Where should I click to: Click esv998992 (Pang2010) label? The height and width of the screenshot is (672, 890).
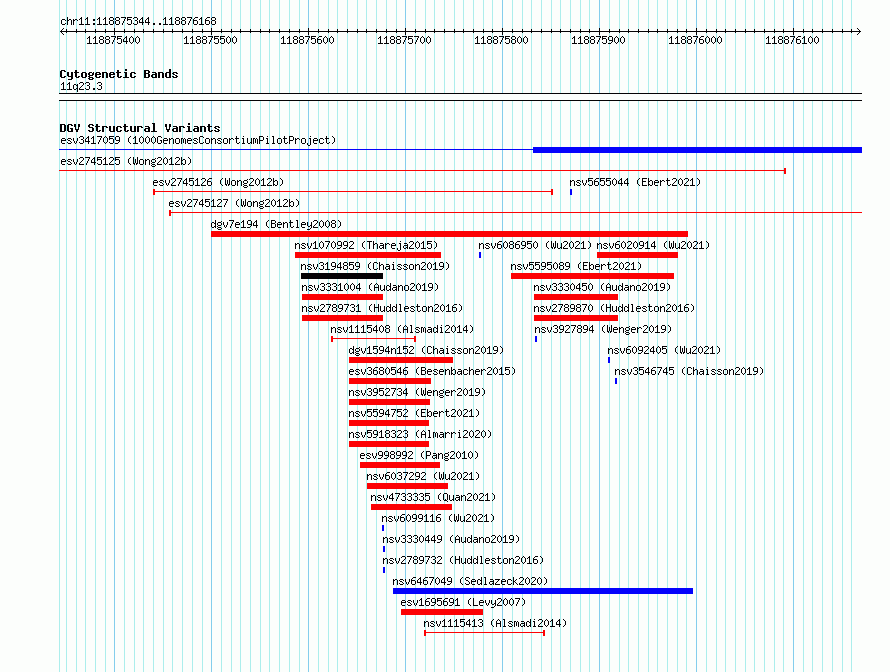(x=419, y=455)
